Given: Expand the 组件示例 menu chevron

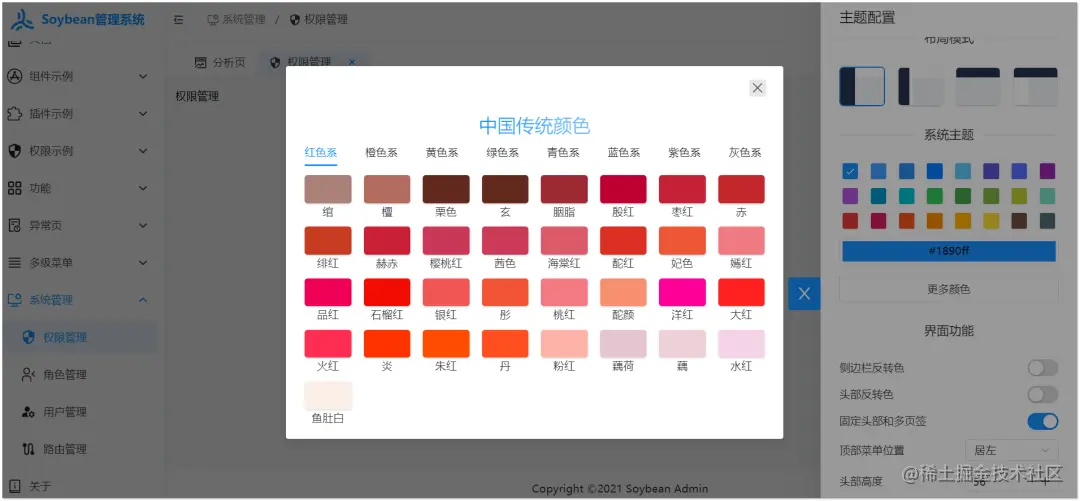Looking at the screenshot, I should 143,76.
